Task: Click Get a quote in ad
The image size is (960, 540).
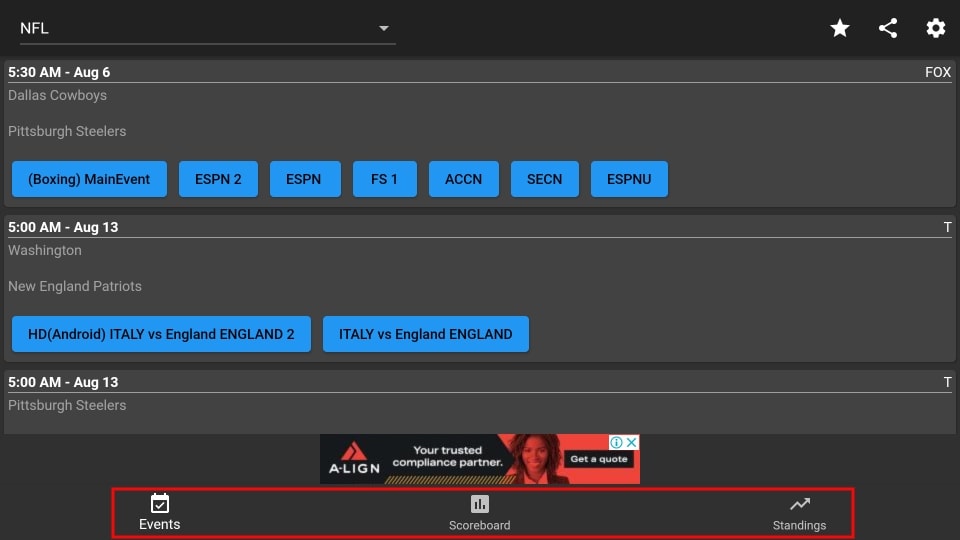Action: click(599, 459)
